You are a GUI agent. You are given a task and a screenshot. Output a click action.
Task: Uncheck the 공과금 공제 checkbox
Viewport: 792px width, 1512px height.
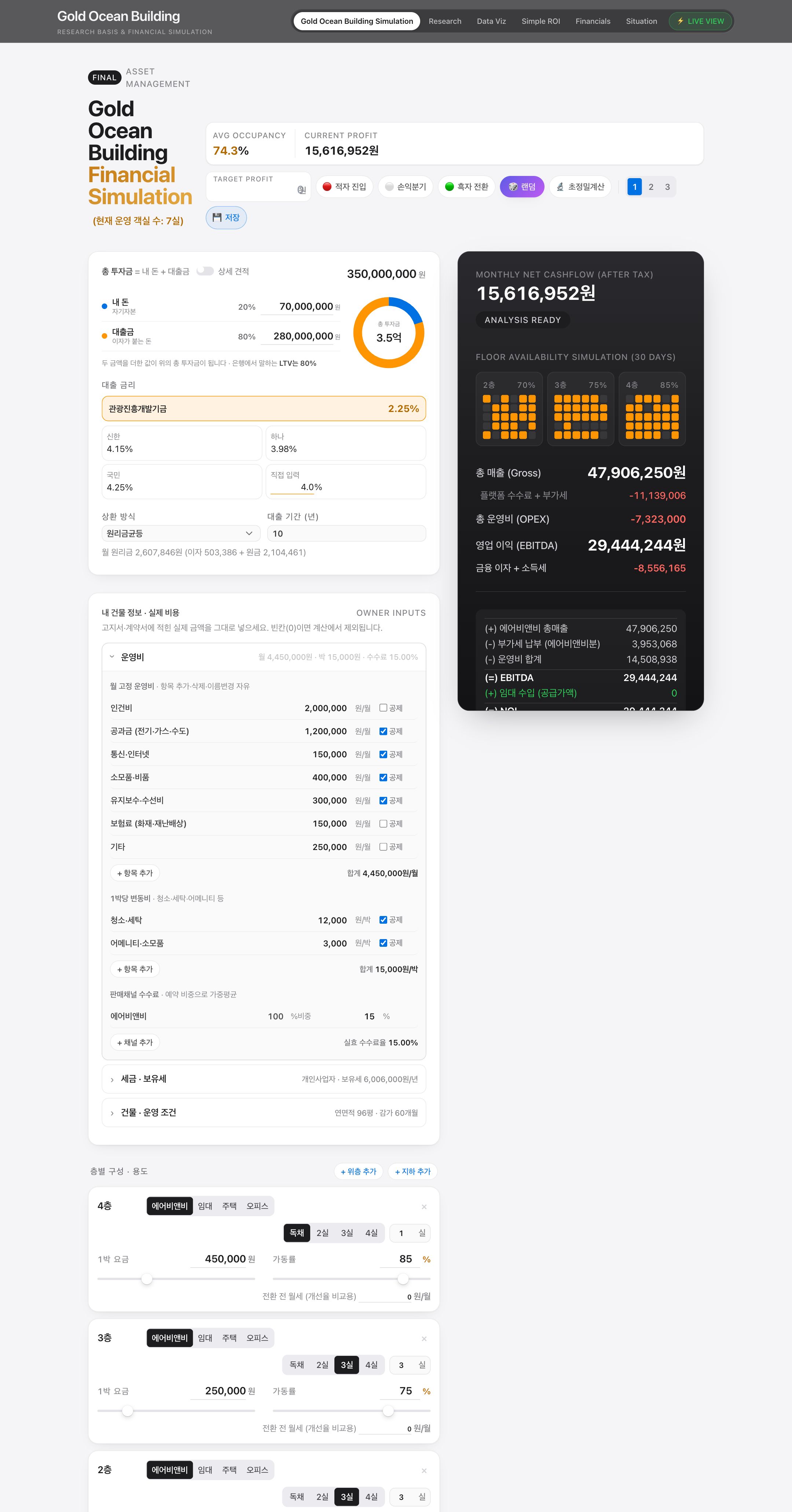click(384, 731)
